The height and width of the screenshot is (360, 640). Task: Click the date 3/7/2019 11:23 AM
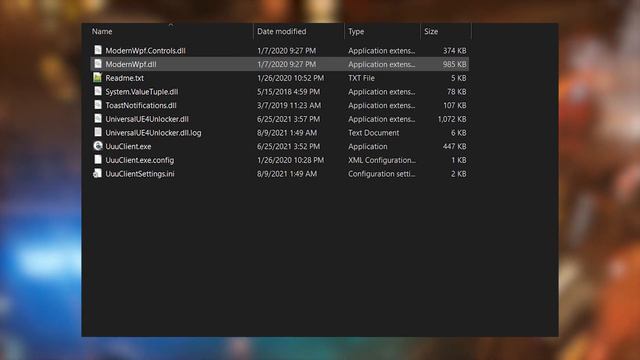point(289,105)
